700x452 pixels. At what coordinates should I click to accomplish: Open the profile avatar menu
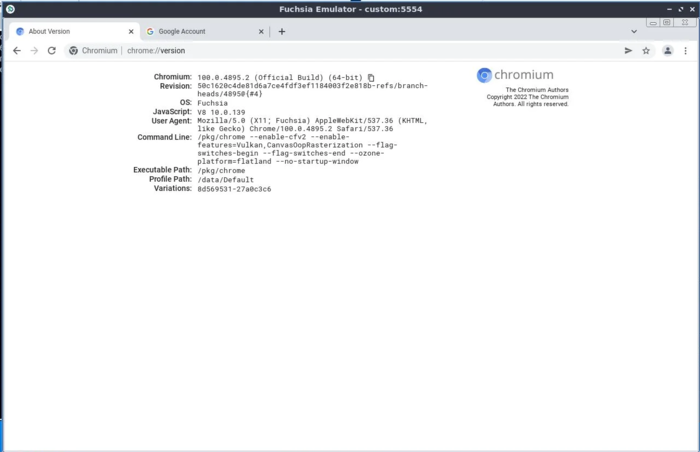pos(668,50)
